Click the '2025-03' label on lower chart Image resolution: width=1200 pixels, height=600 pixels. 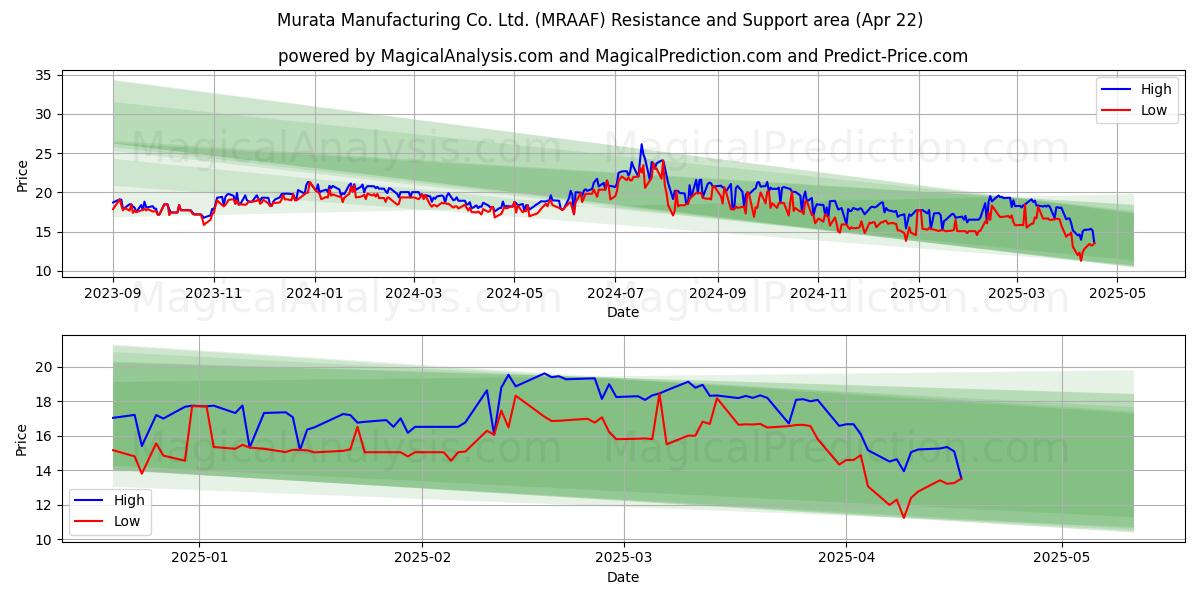coord(624,558)
